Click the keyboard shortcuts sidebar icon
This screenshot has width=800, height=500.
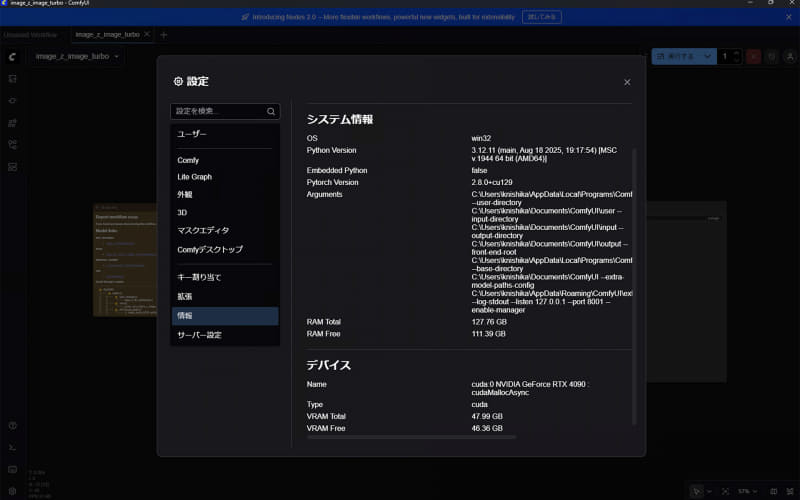pyautogui.click(x=13, y=469)
